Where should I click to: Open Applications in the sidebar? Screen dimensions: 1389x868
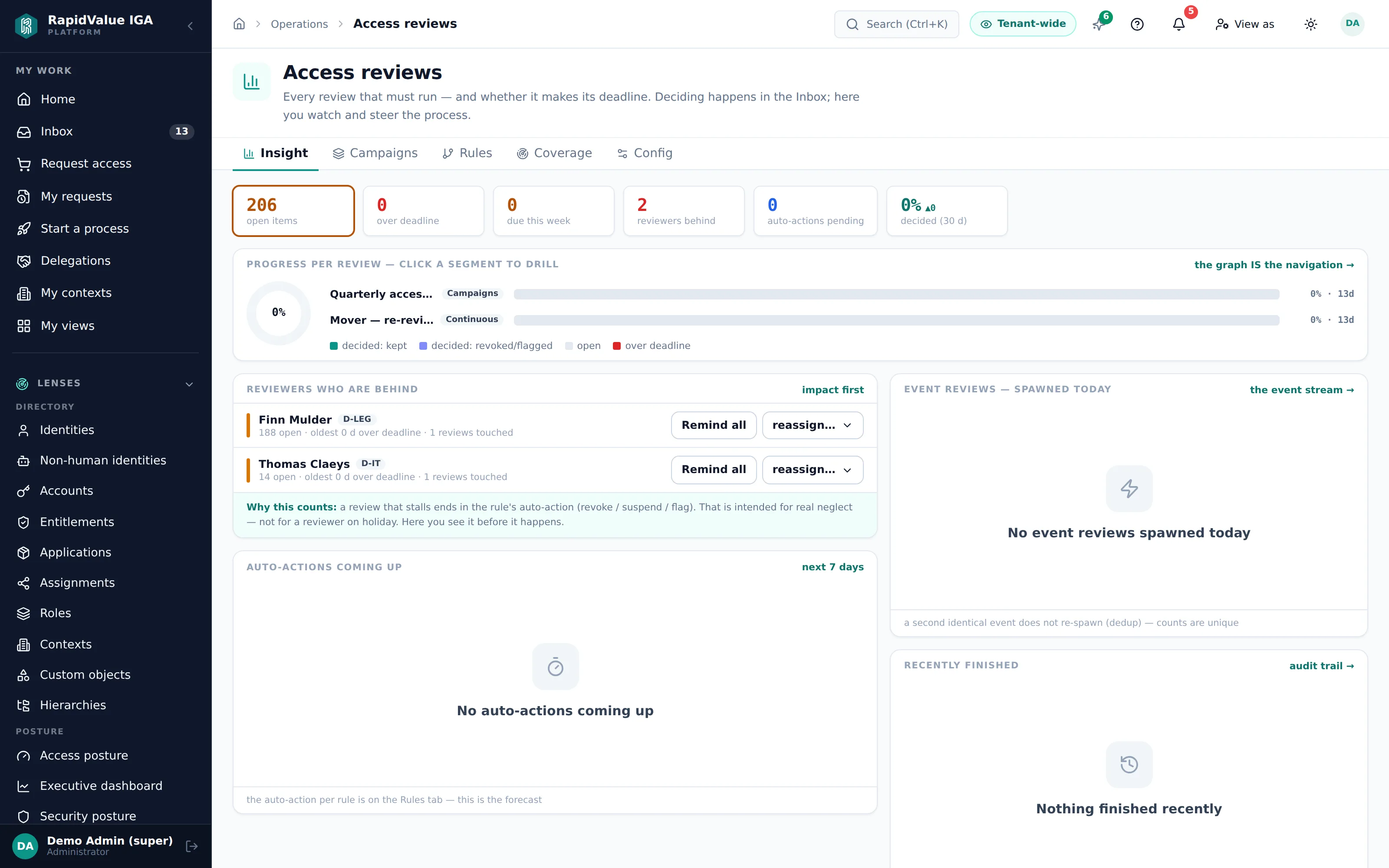point(105,552)
